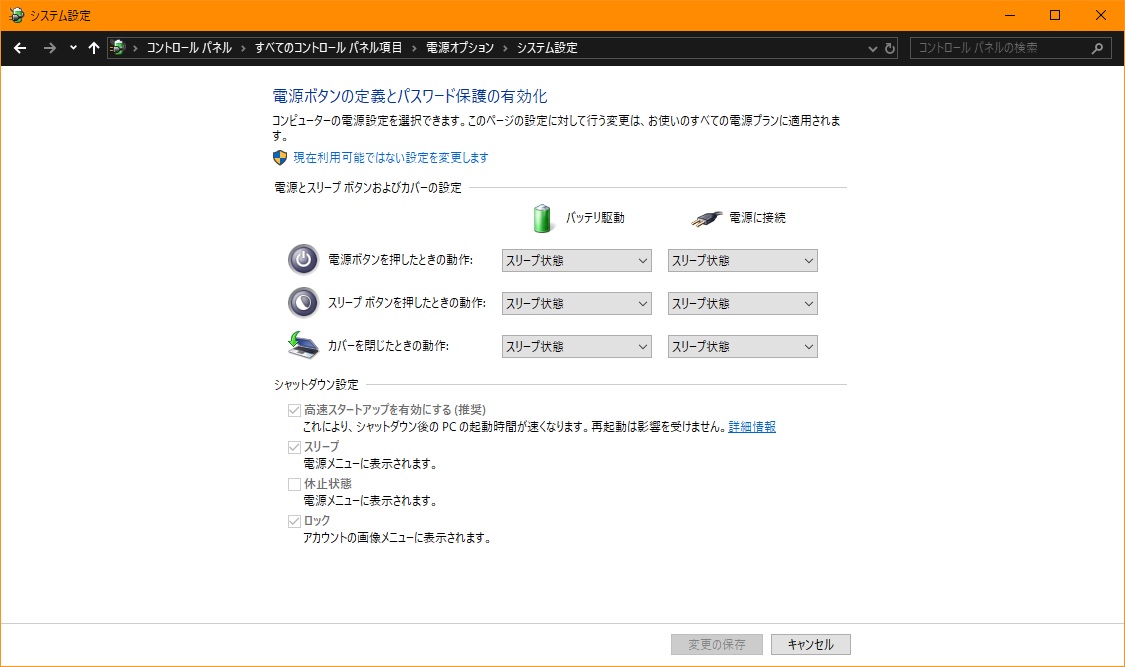Toggle the ロック checkbox
The width and height of the screenshot is (1125, 667).
pyautogui.click(x=294, y=521)
